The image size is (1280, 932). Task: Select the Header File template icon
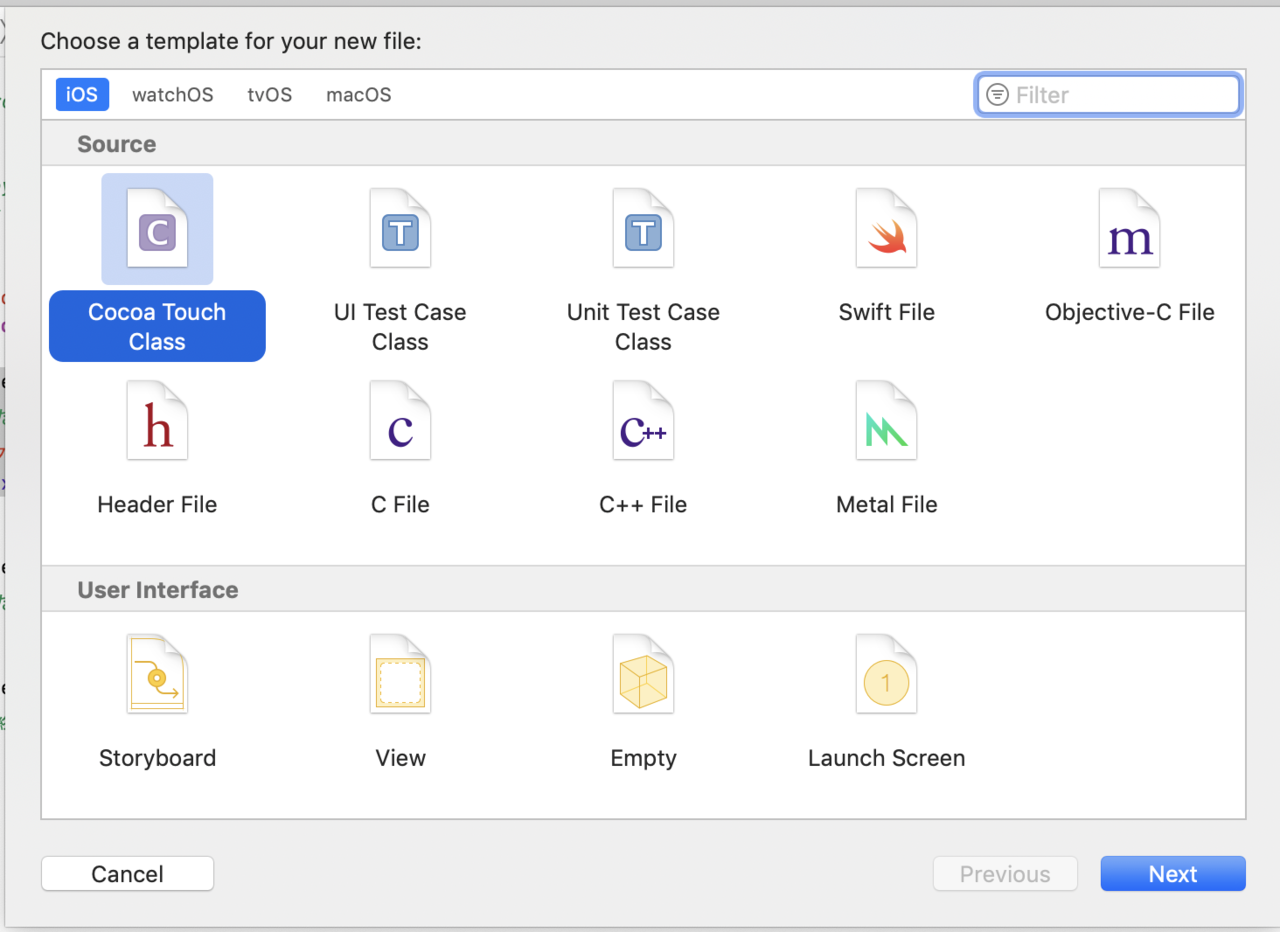click(157, 422)
